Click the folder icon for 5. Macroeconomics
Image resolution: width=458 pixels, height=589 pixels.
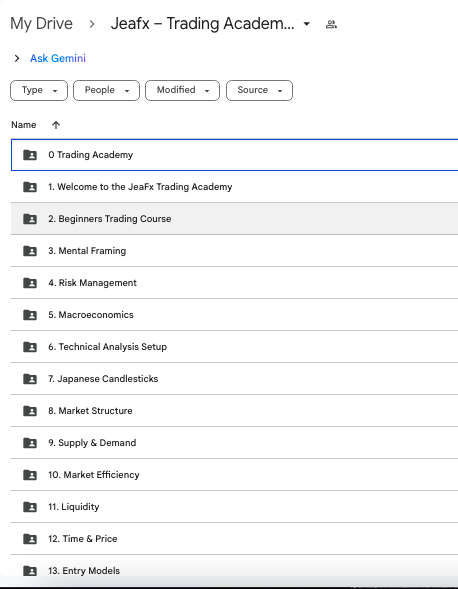click(x=30, y=315)
